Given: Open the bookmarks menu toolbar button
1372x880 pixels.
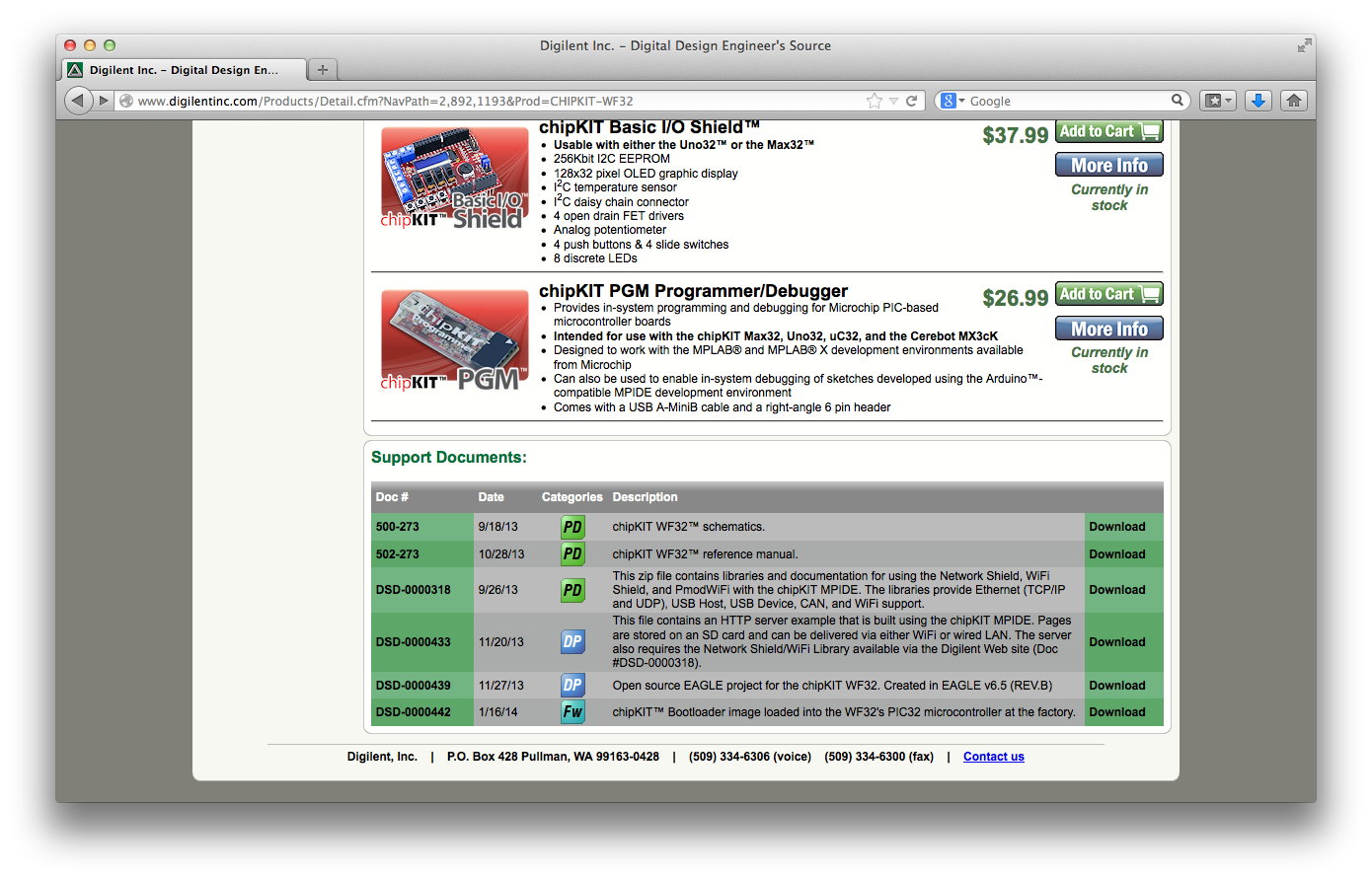Looking at the screenshot, I should click(x=1217, y=101).
